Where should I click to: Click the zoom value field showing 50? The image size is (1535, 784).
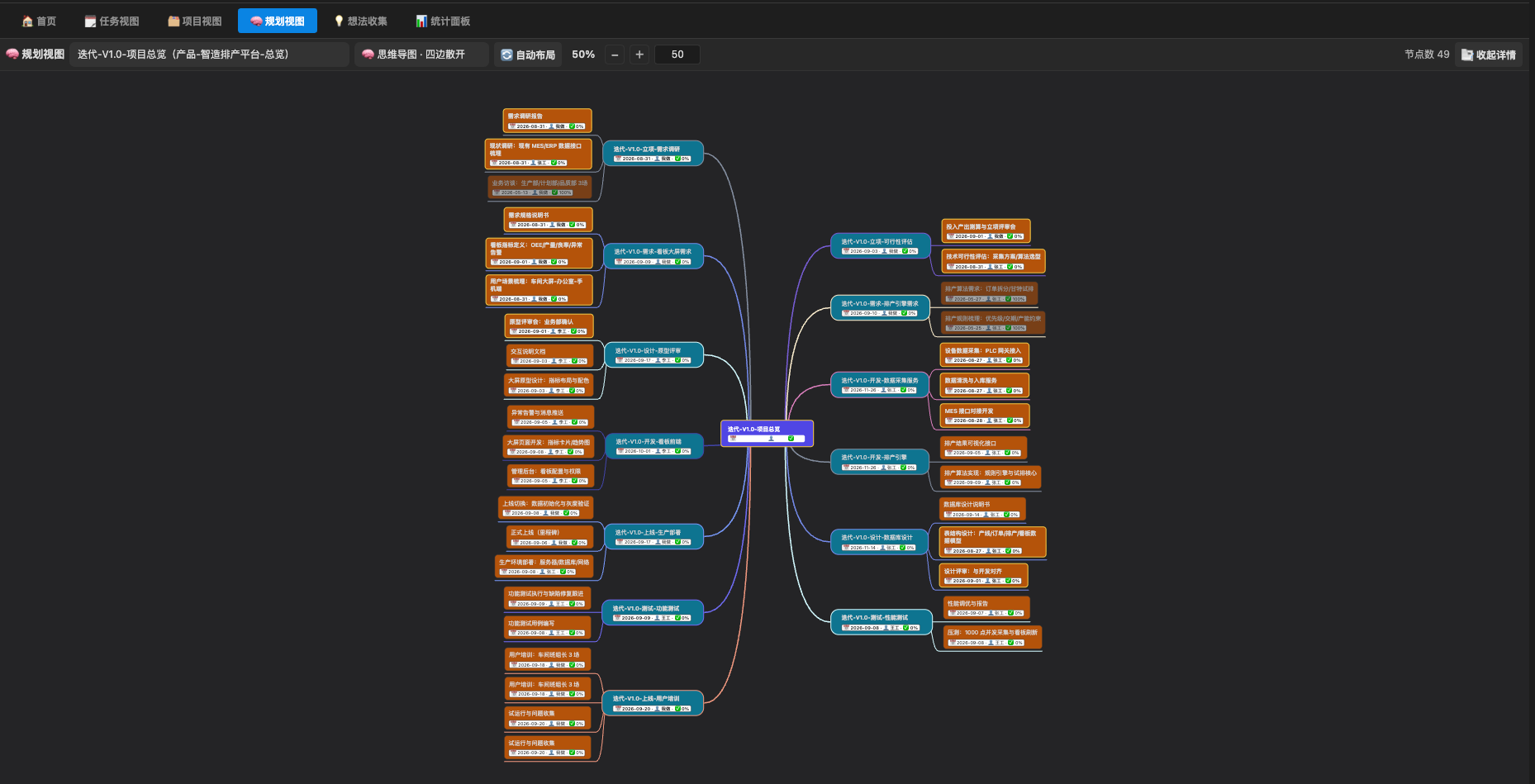[x=677, y=55]
